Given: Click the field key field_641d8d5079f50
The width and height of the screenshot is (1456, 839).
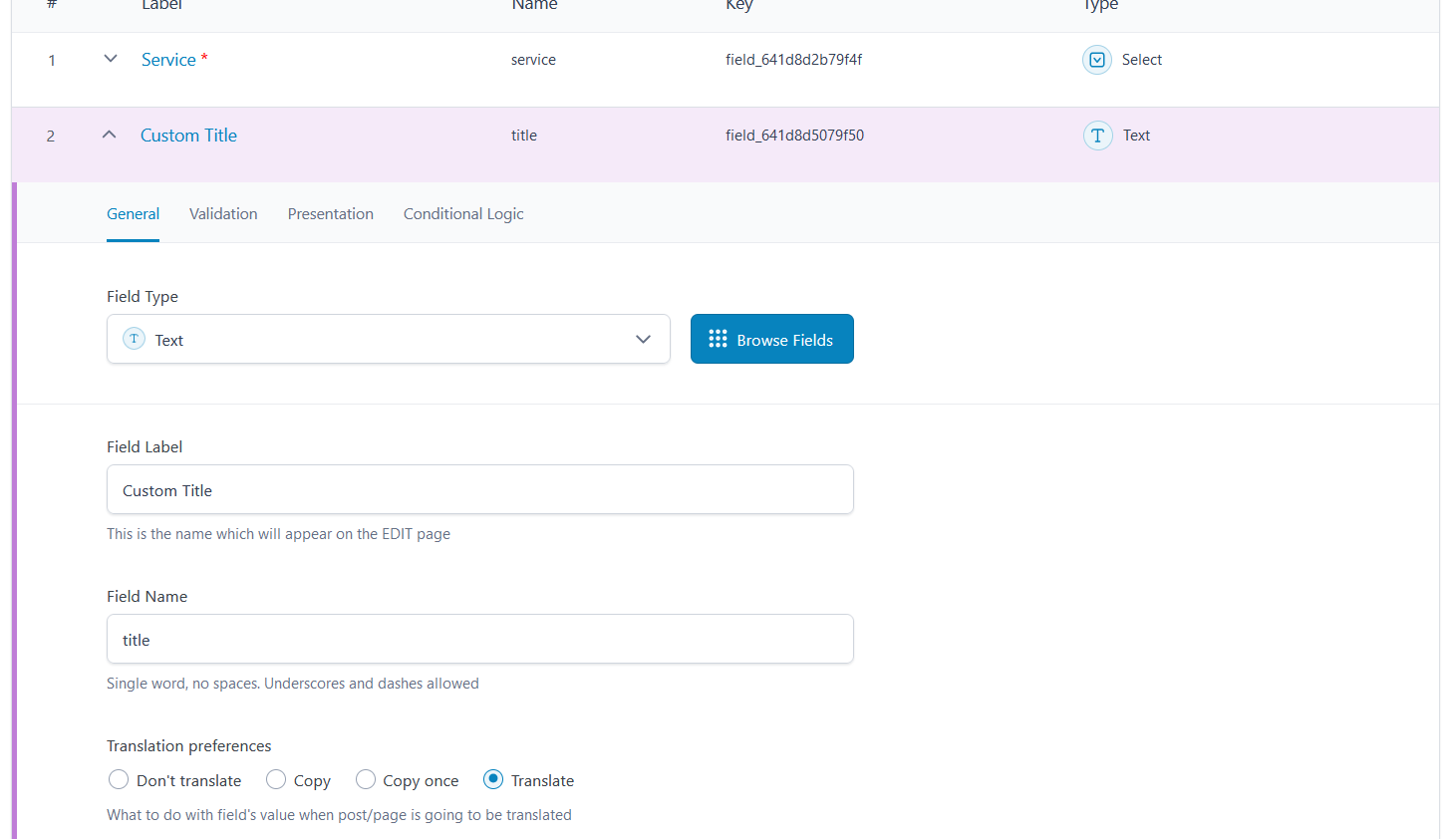Looking at the screenshot, I should tap(795, 136).
